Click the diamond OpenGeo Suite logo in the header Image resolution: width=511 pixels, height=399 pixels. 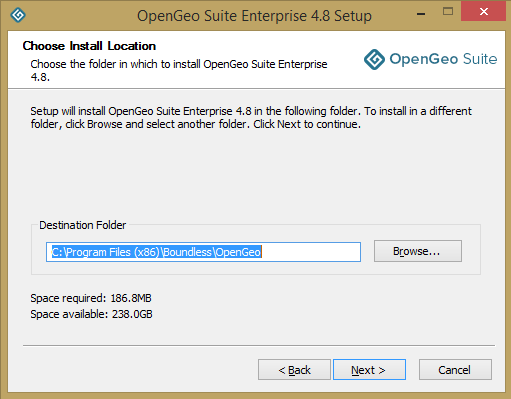click(374, 59)
